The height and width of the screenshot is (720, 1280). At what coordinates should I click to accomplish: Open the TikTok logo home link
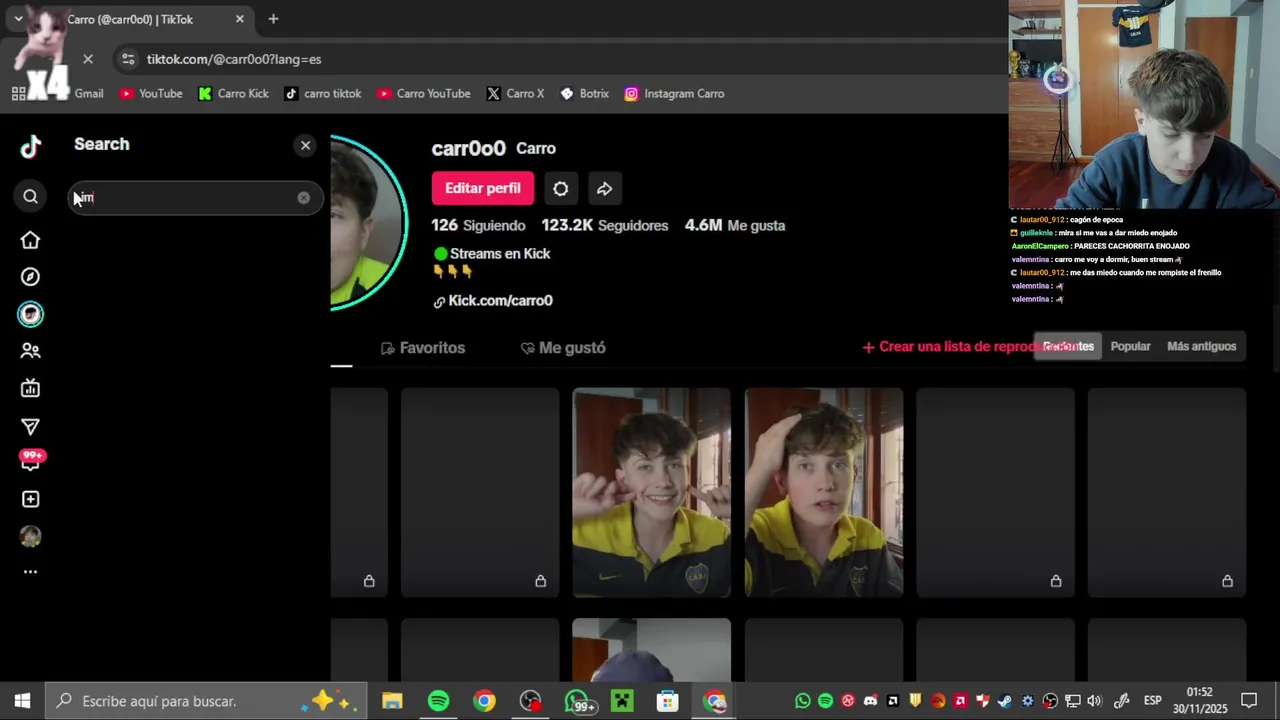(31, 147)
